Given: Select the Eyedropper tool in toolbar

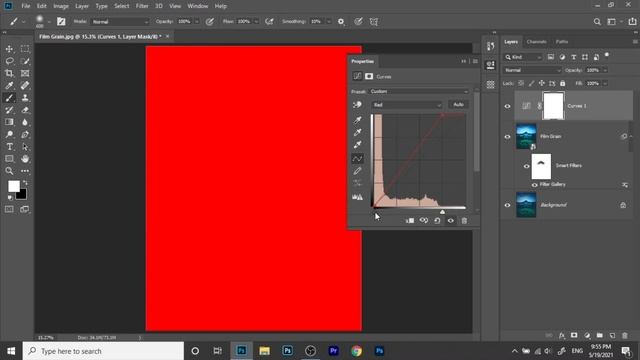Looking at the screenshot, I should click(9, 86).
